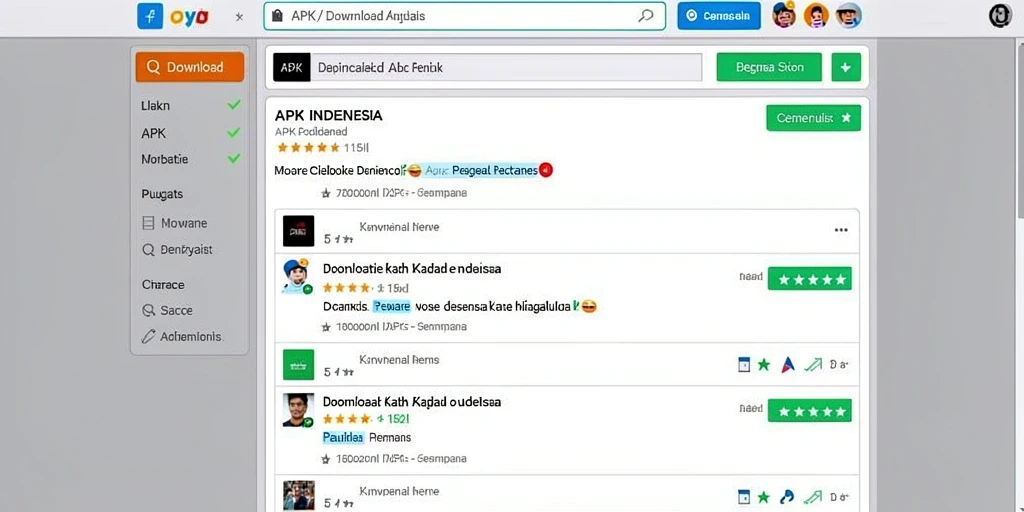This screenshot has width=1024, height=512.
Task: Toggle the Morbatie checkmark in sidebar
Action: (x=234, y=158)
